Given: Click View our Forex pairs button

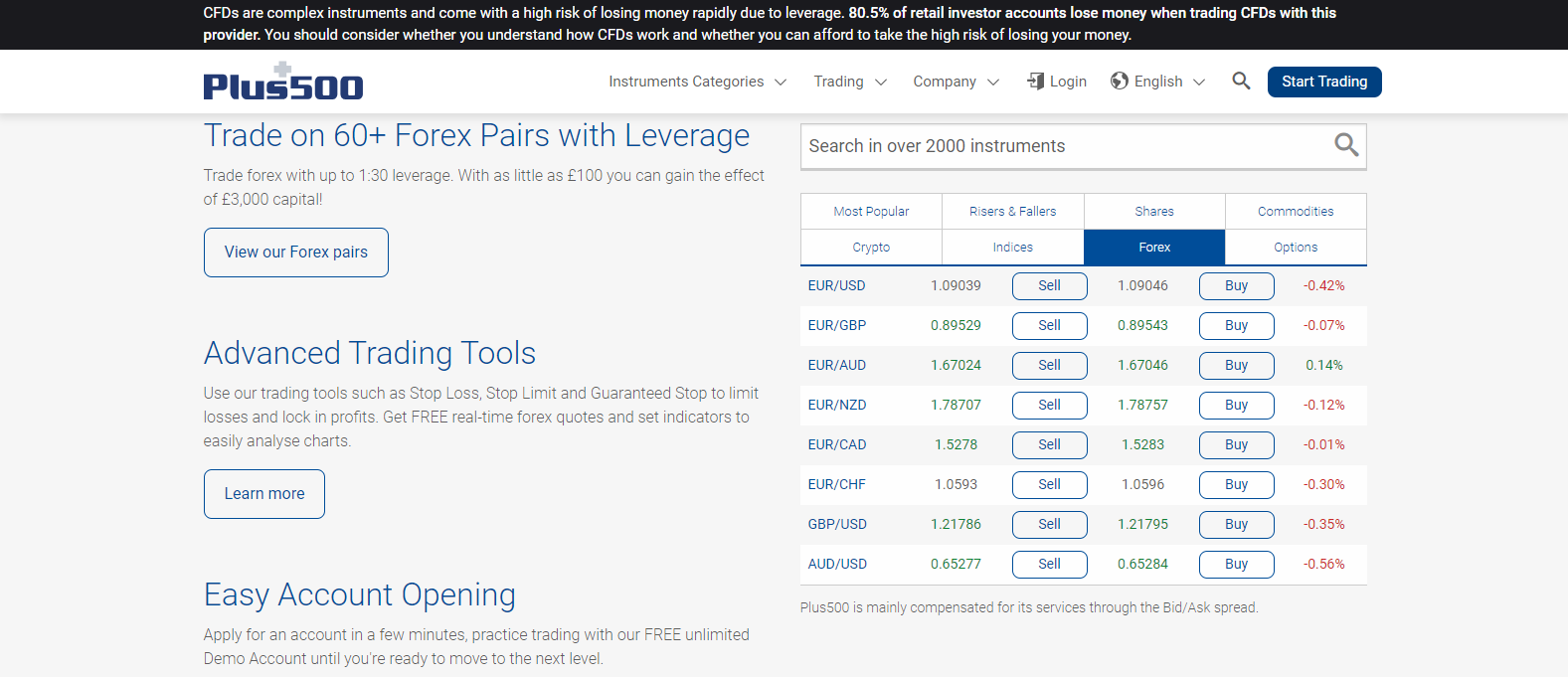Looking at the screenshot, I should pyautogui.click(x=296, y=253).
